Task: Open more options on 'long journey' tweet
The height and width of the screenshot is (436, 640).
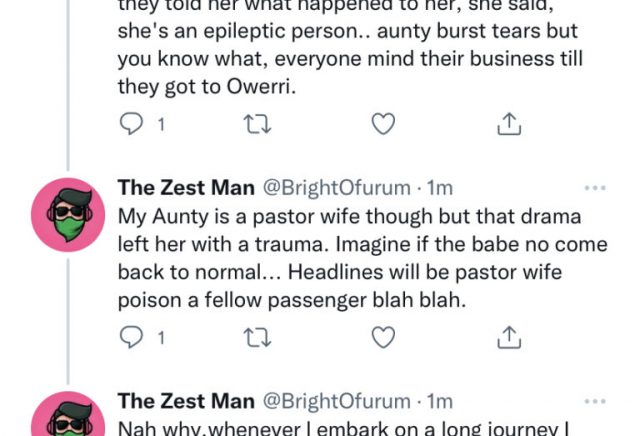Action: tap(595, 402)
